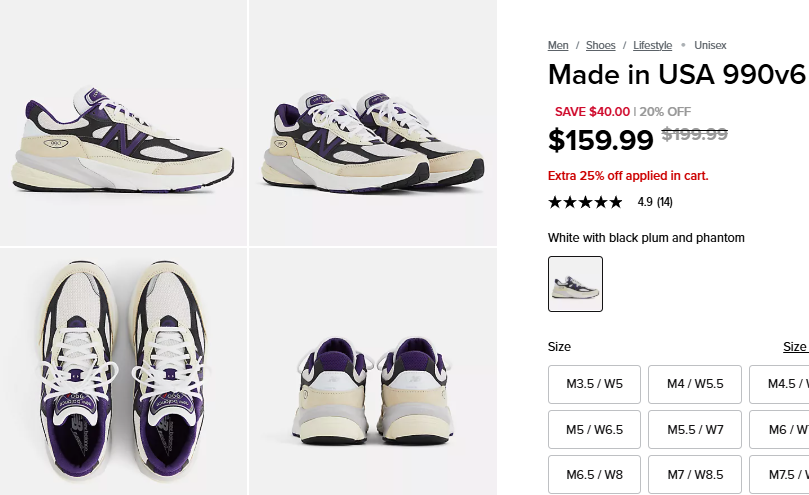This screenshot has width=809, height=495.
Task: Navigate to the Lifestyle breadcrumb link
Action: coord(652,45)
